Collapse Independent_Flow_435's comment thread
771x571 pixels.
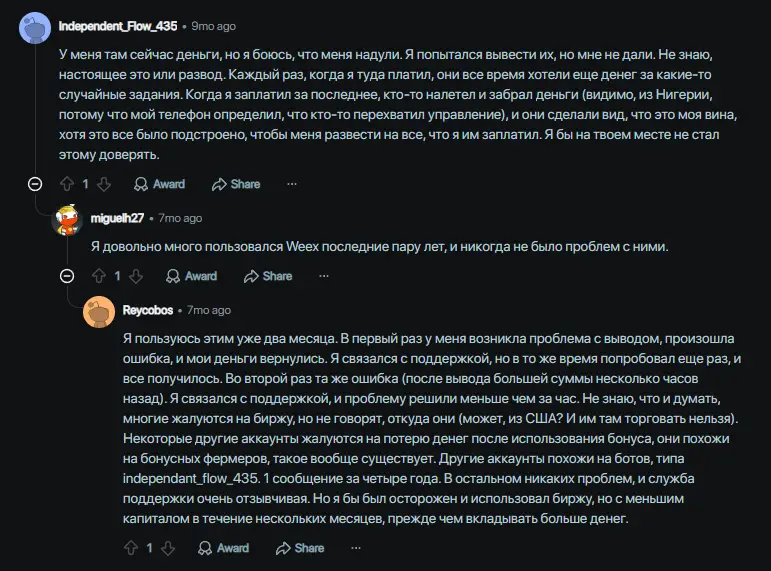point(35,184)
